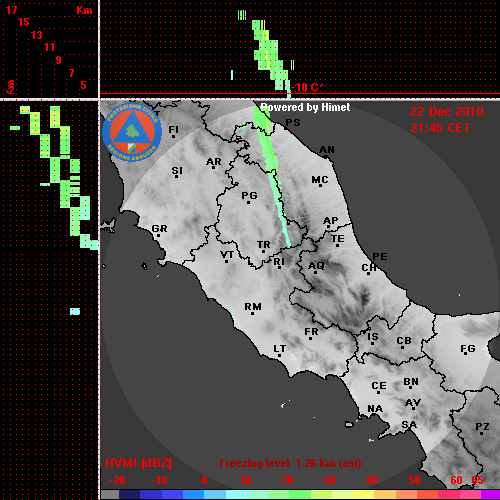Click the SI city label
500x500 pixels.
click(177, 171)
